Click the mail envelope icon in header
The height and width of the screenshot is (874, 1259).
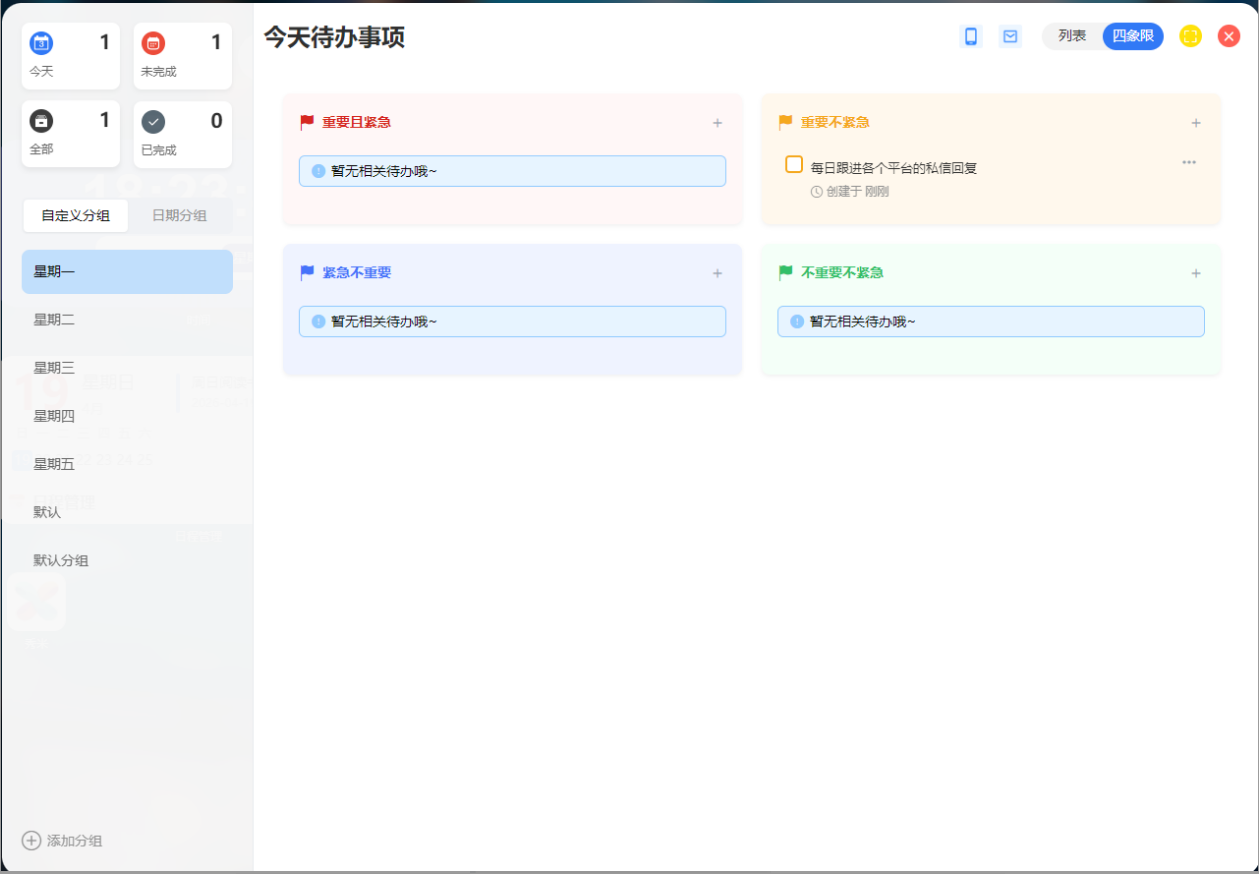1010,37
